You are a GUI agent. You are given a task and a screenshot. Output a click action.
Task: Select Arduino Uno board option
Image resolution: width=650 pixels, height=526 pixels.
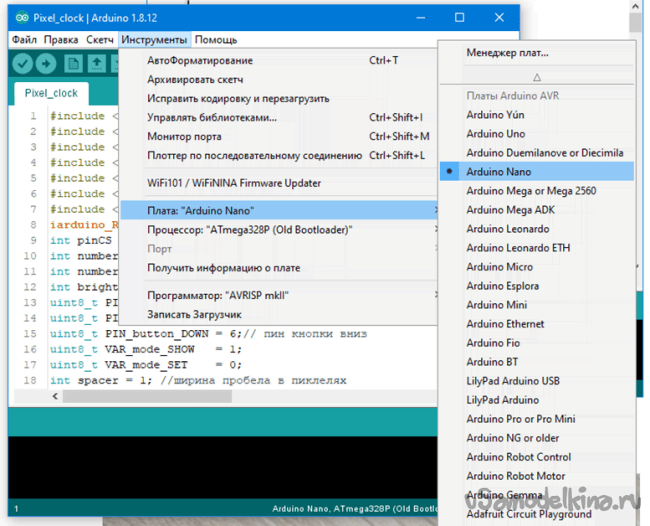coord(495,134)
